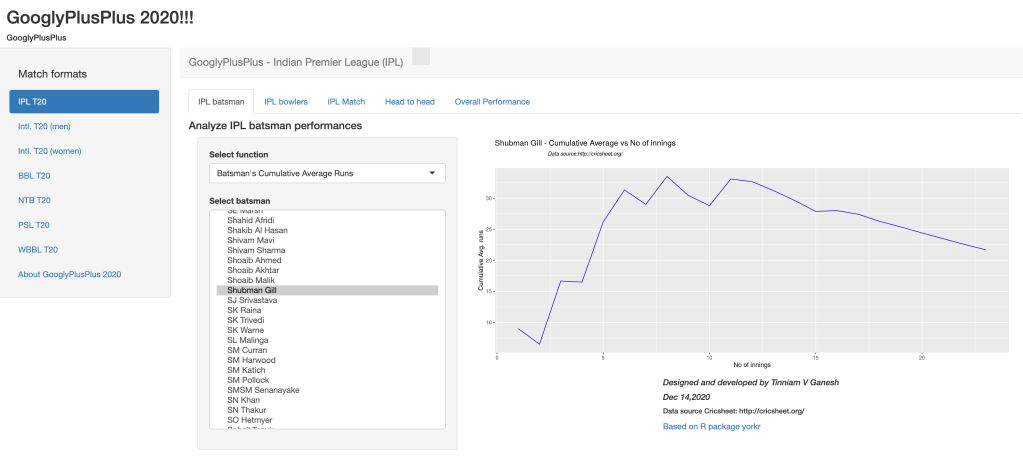Open the IPL Match tab
Viewport: 1023px width, 461px height.
346,102
